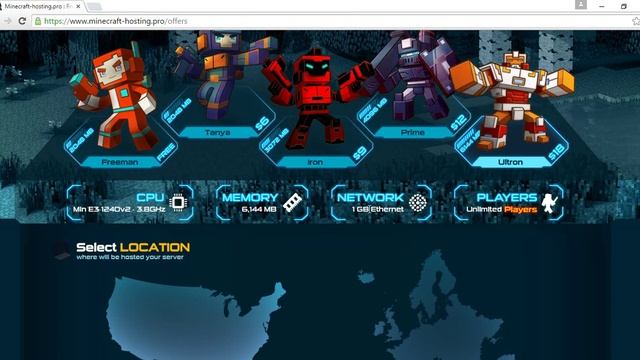Click the 'Unlimited Players' text

coord(502,209)
